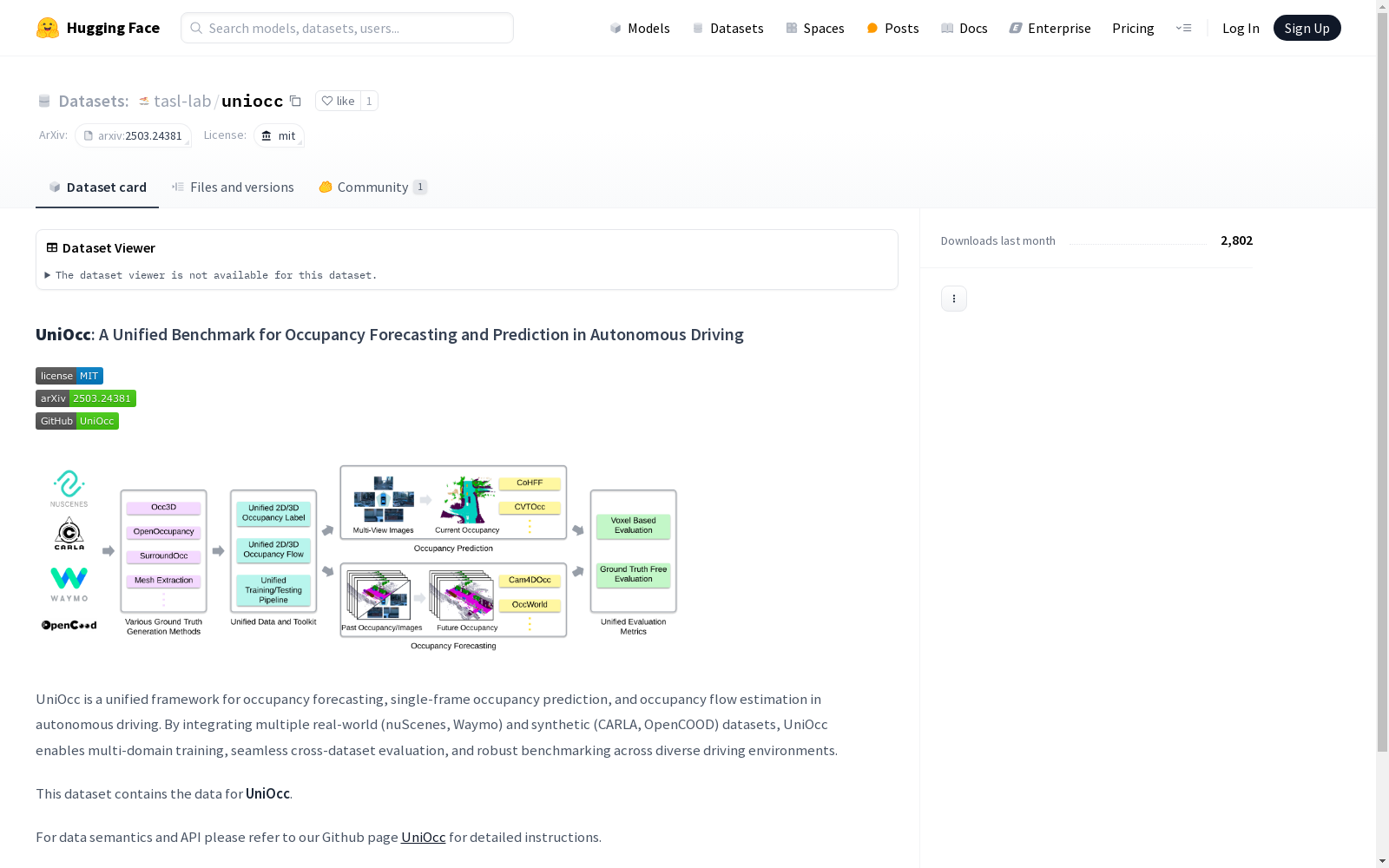The height and width of the screenshot is (868, 1389).
Task: Click the CARLA logo in the diagram
Action: pyautogui.click(x=69, y=533)
